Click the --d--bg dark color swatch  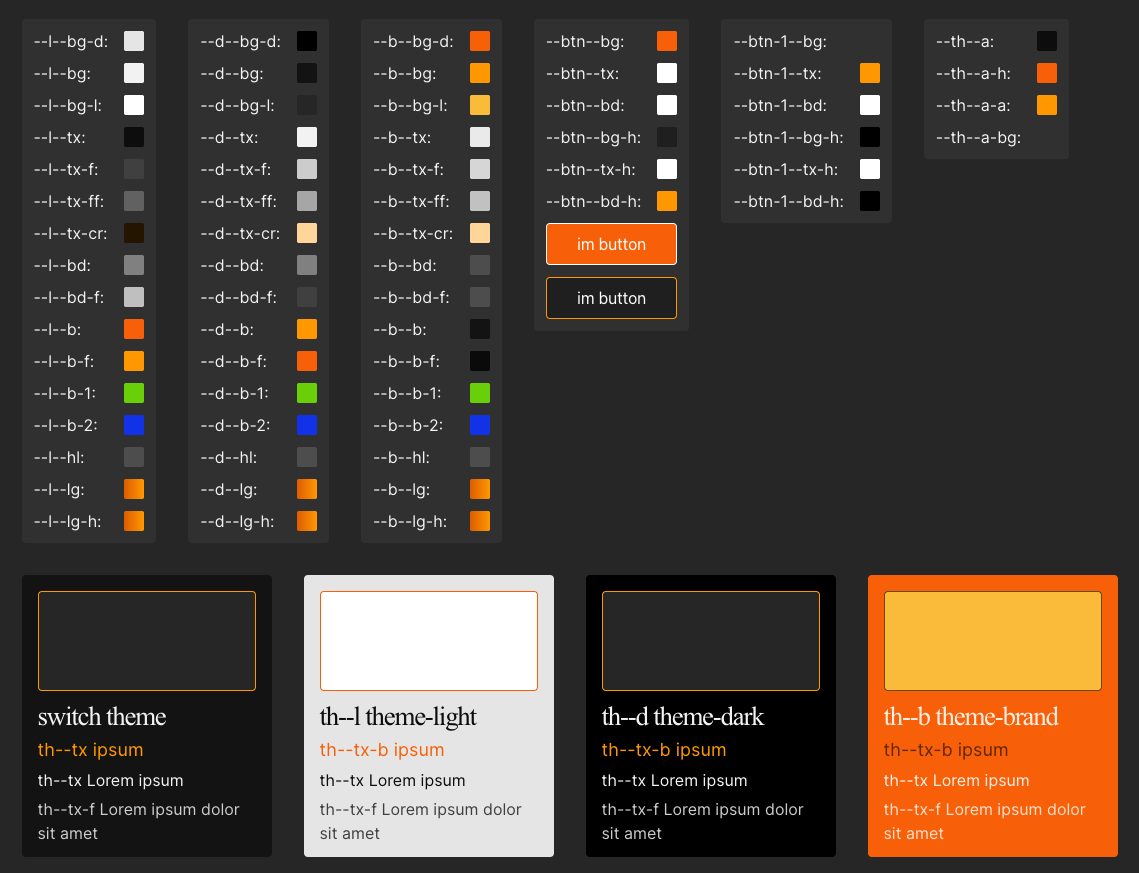[x=306, y=73]
